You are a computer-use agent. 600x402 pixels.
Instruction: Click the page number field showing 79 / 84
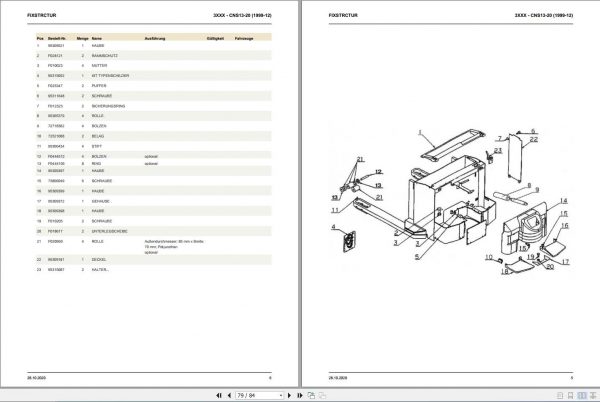257,395
